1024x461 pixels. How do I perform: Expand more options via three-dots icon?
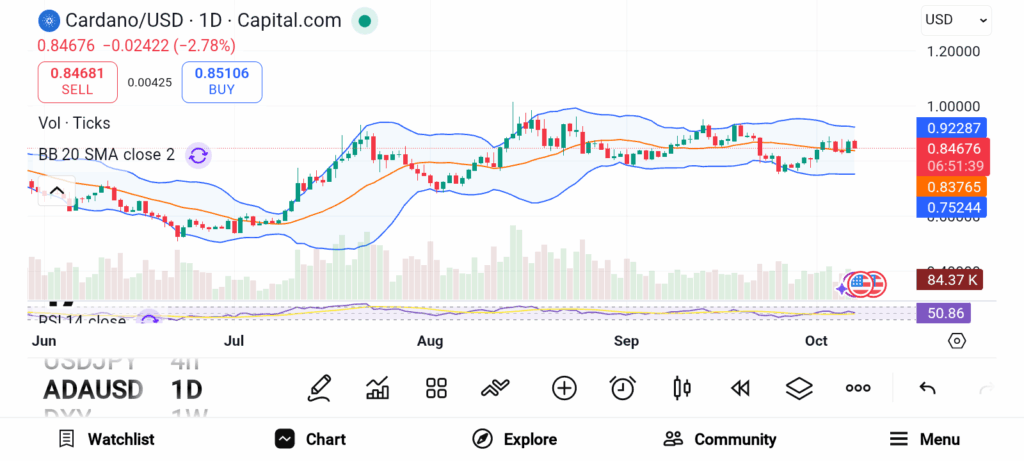(858, 388)
